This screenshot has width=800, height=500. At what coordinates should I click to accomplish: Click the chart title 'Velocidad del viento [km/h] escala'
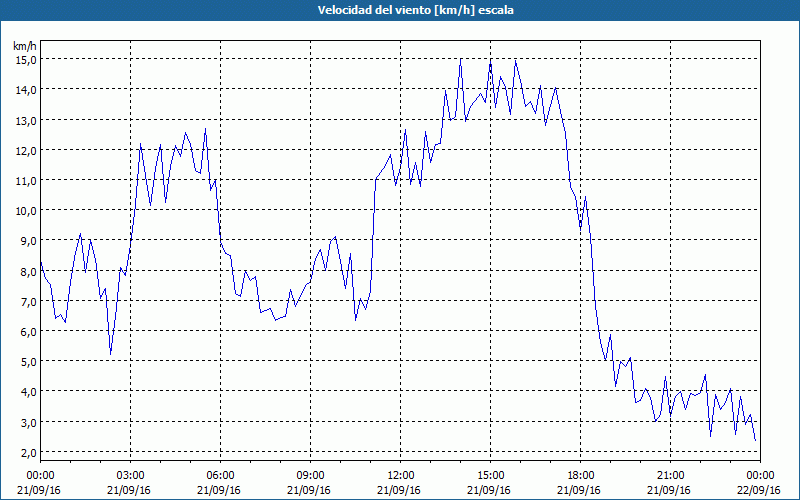(x=415, y=10)
